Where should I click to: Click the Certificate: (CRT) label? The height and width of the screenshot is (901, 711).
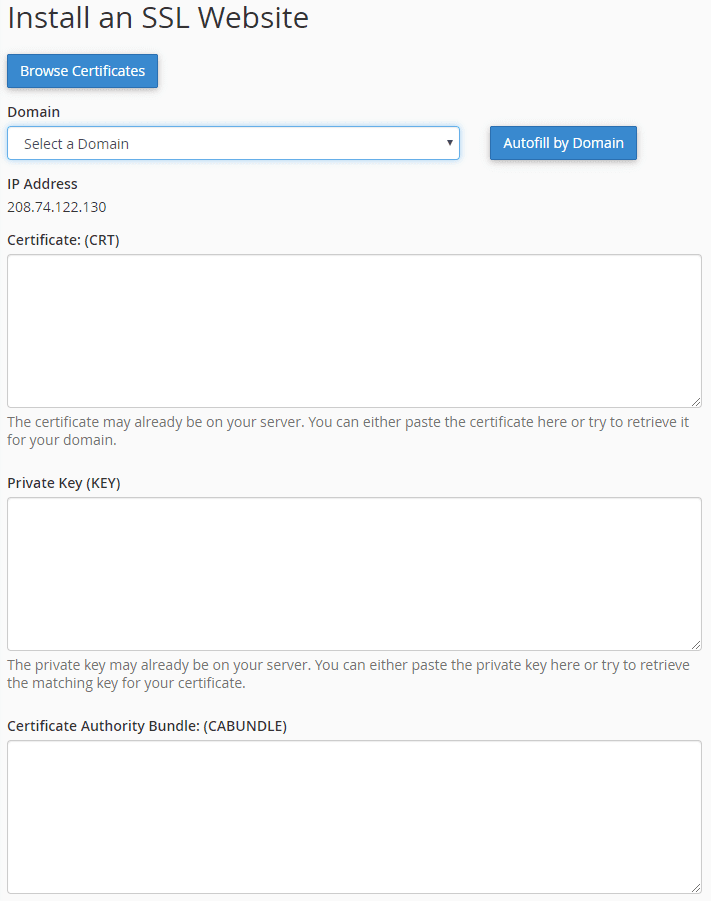point(63,240)
